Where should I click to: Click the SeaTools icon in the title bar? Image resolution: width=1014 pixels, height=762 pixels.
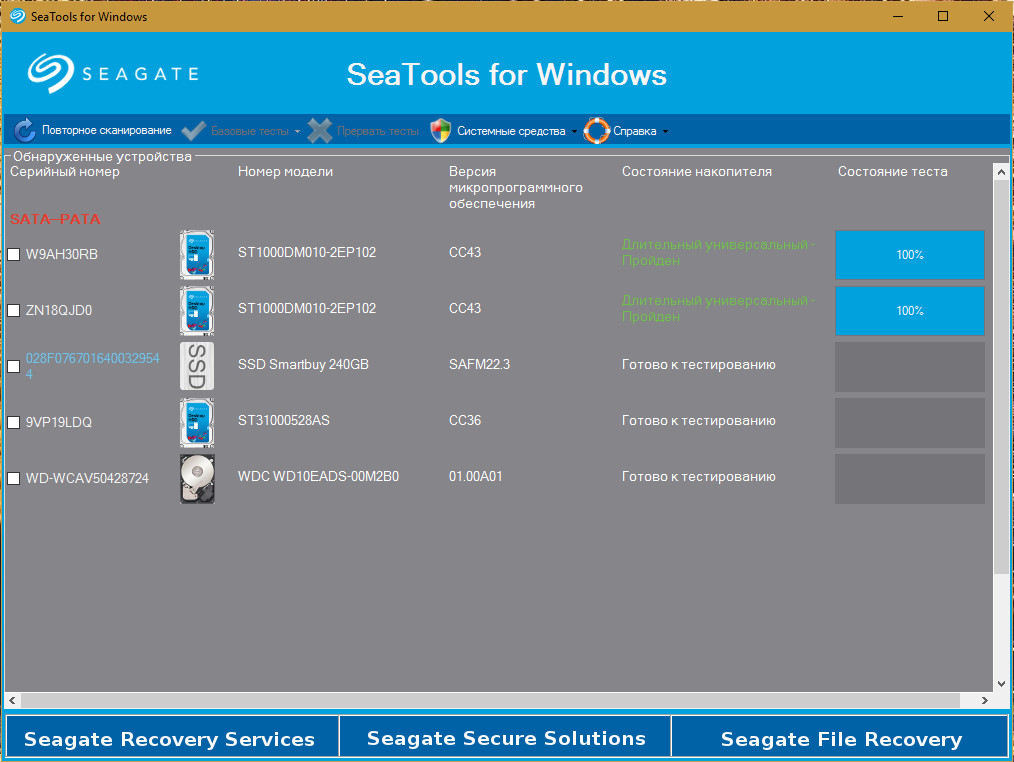[17, 16]
